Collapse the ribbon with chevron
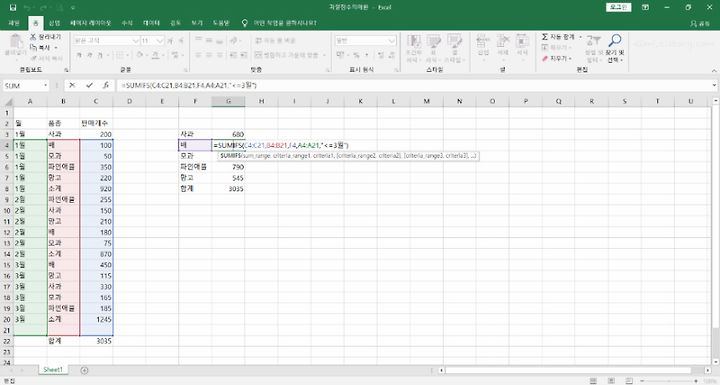Screen dimensions: 720x385 pyautogui.click(x=714, y=70)
